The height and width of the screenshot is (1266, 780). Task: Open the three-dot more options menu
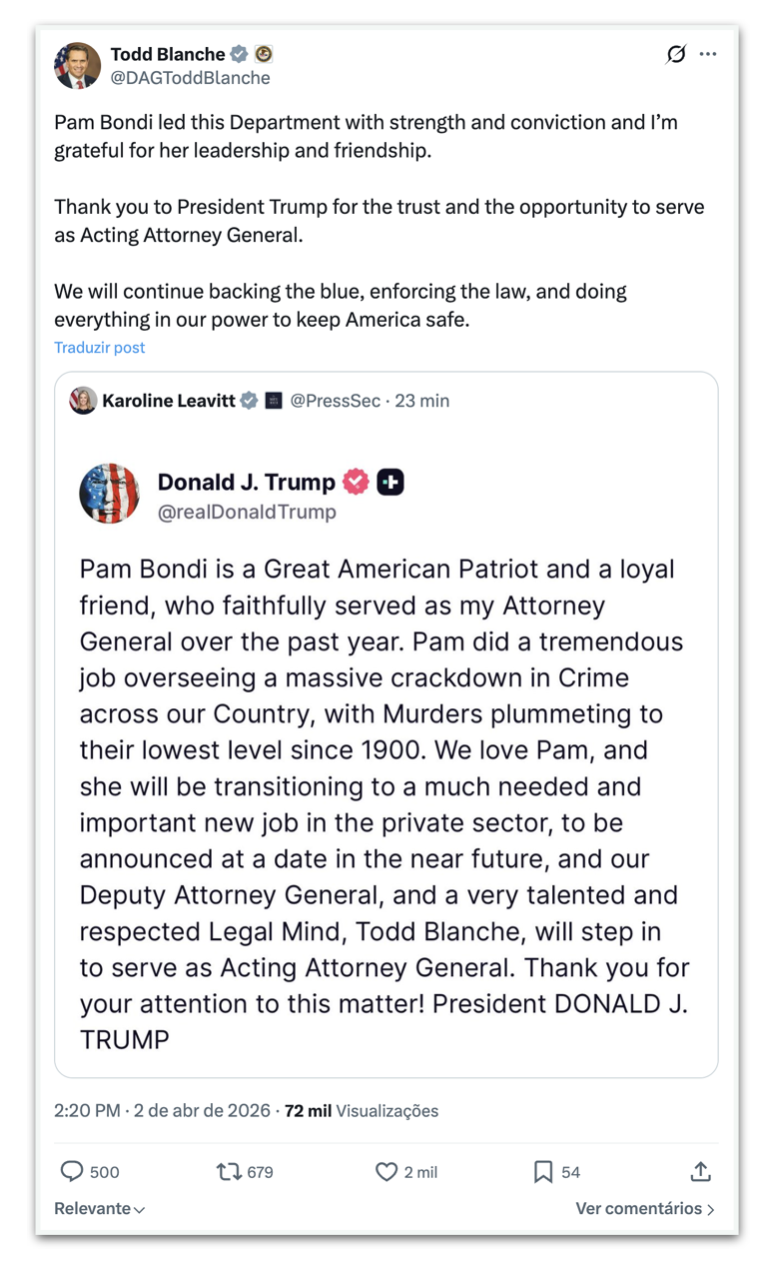pos(708,55)
